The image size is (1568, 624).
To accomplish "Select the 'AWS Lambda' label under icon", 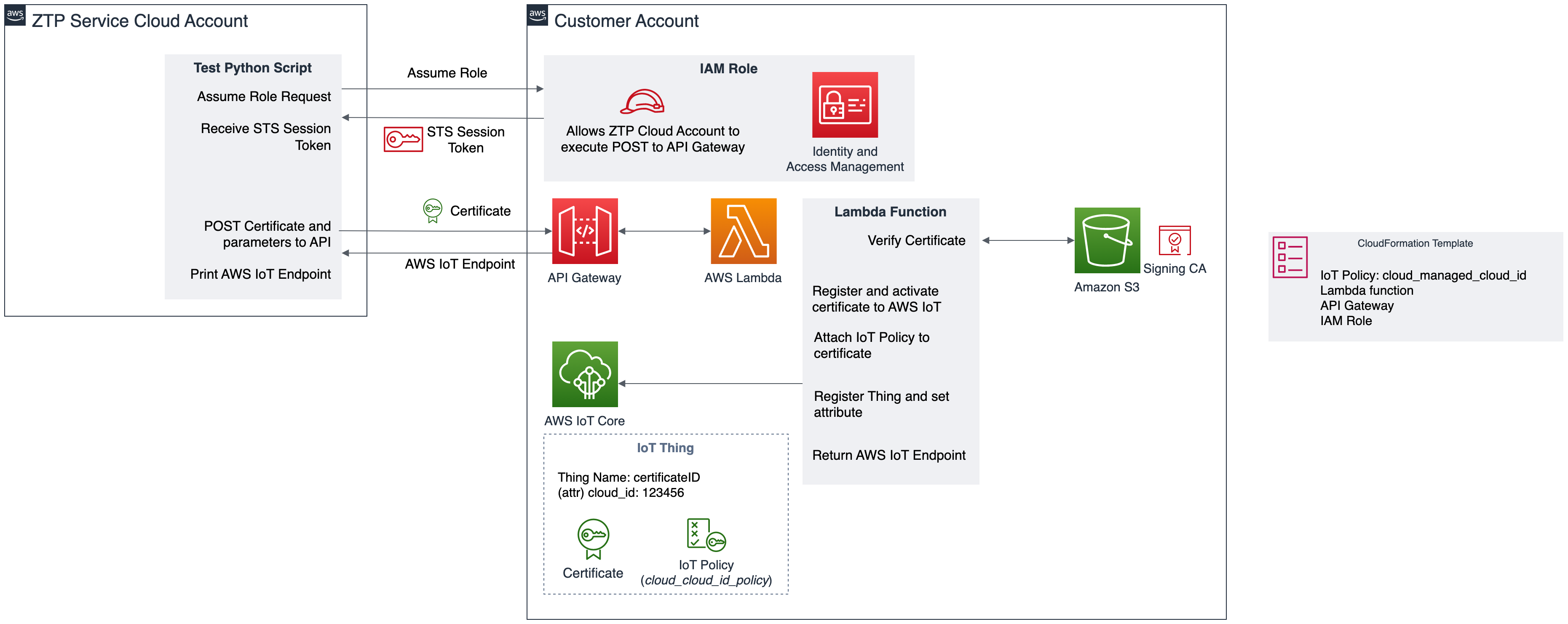I will (743, 277).
